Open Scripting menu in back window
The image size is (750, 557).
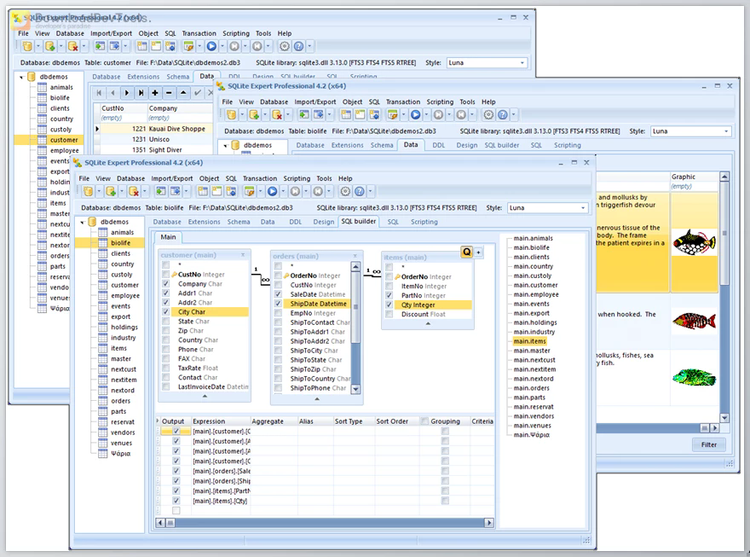click(x=236, y=33)
